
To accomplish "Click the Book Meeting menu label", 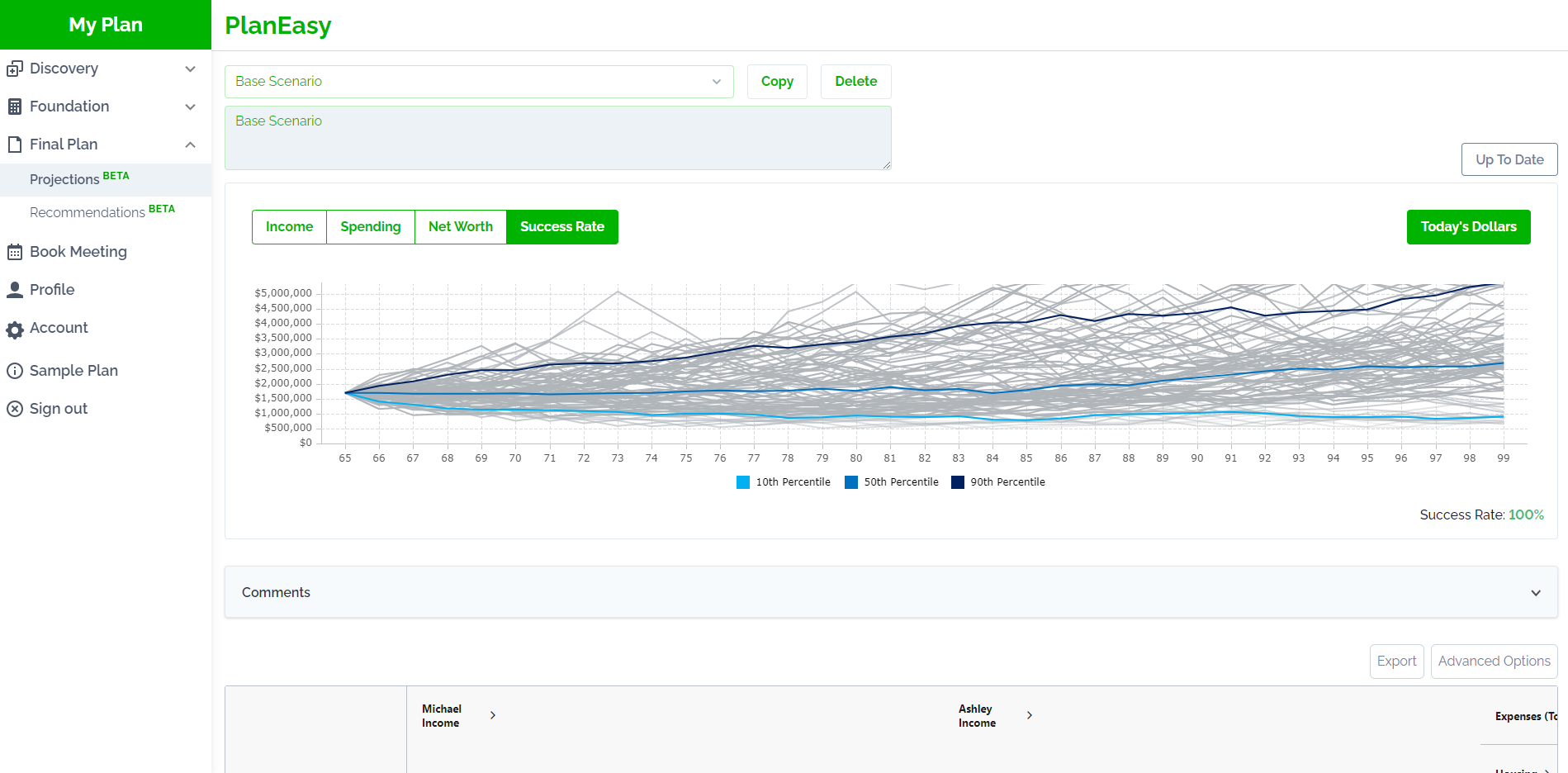I will (x=78, y=252).
